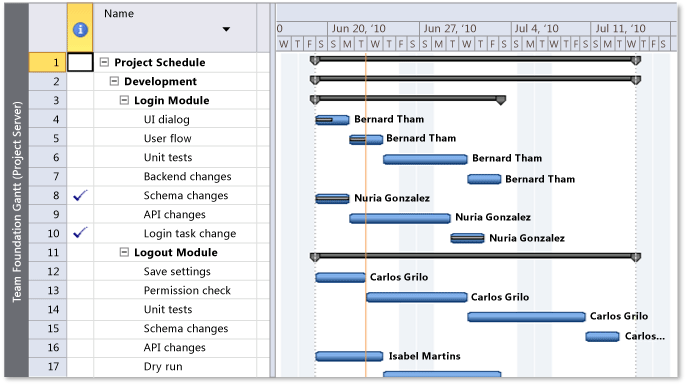Select the Backend changes task
The width and height of the screenshot is (687, 385).
point(188,177)
